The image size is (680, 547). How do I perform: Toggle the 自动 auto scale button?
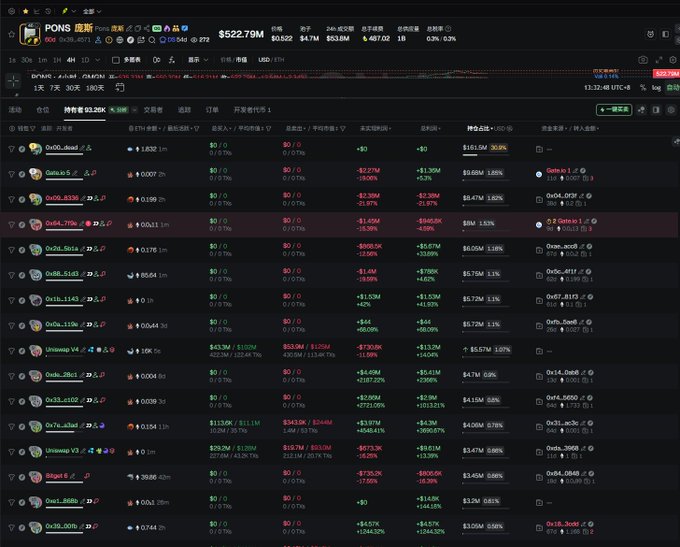pos(673,88)
